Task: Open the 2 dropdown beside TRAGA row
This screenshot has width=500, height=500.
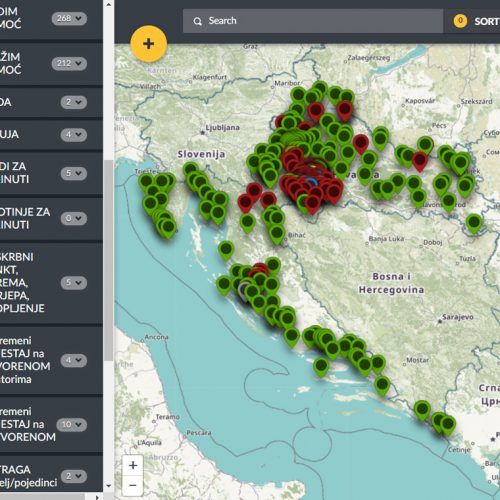Action: click(74, 476)
